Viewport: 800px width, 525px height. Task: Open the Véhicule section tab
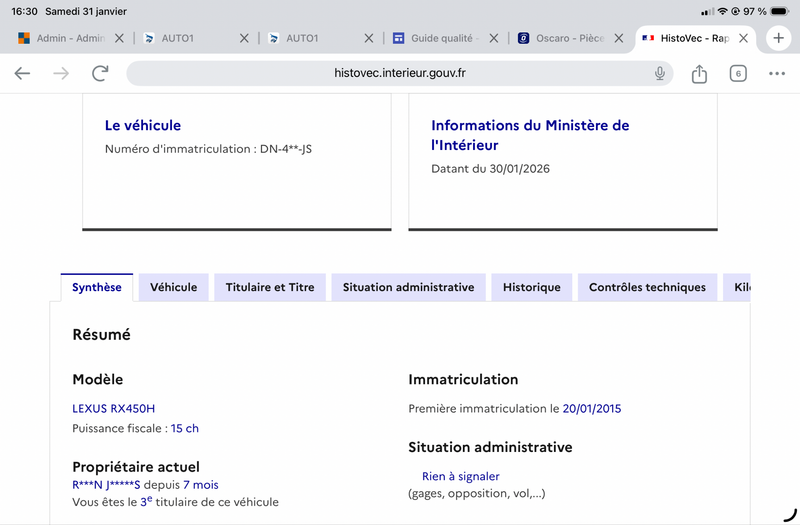173,287
